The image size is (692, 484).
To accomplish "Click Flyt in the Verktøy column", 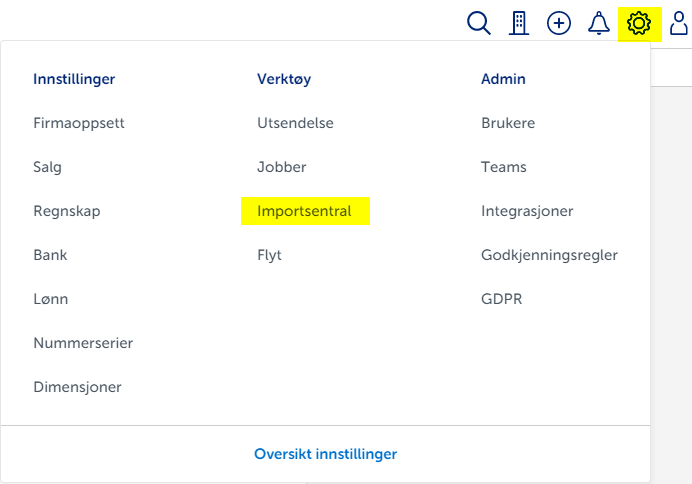I will point(269,255).
